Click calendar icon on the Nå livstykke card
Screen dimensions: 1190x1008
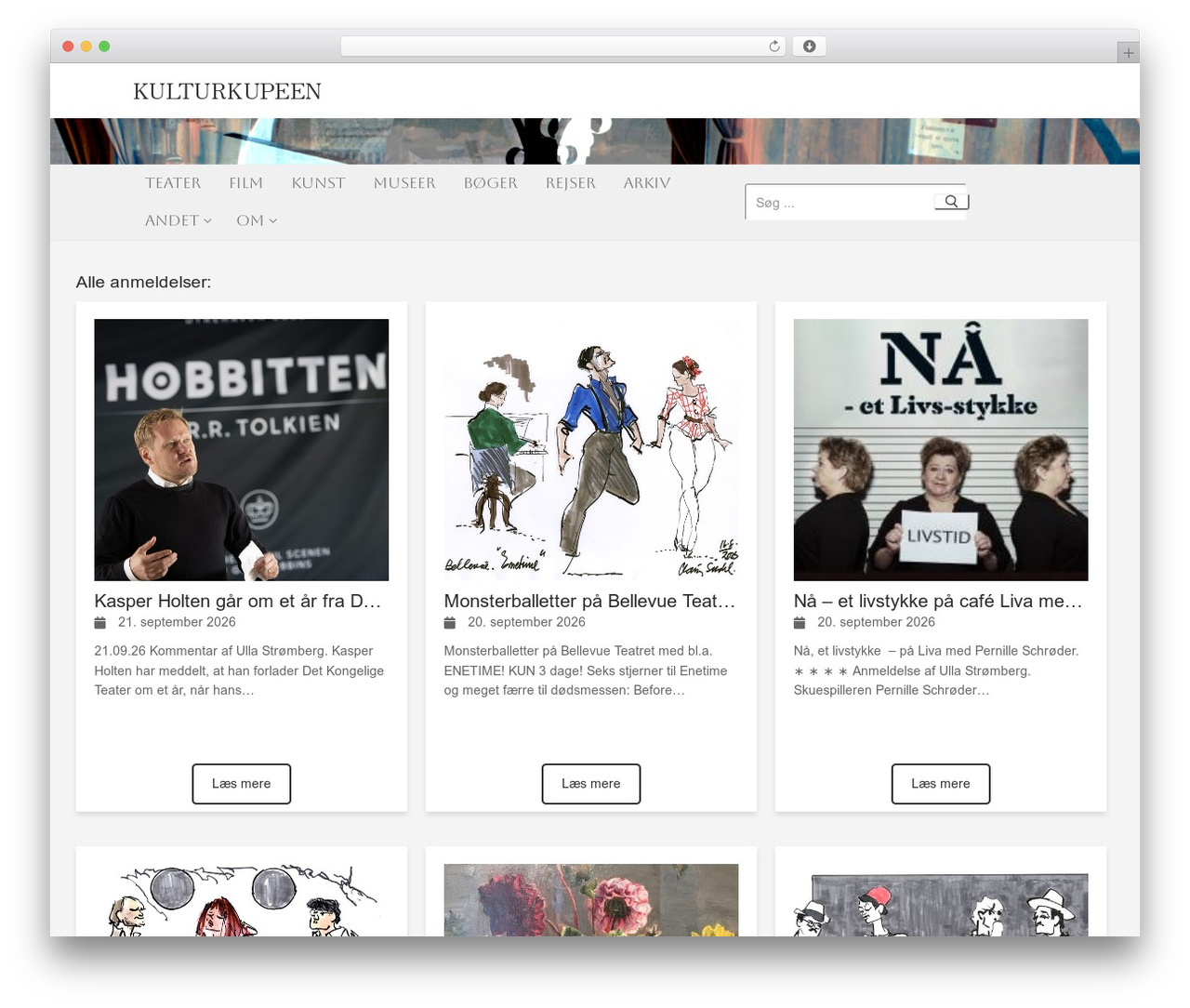pyautogui.click(x=800, y=622)
